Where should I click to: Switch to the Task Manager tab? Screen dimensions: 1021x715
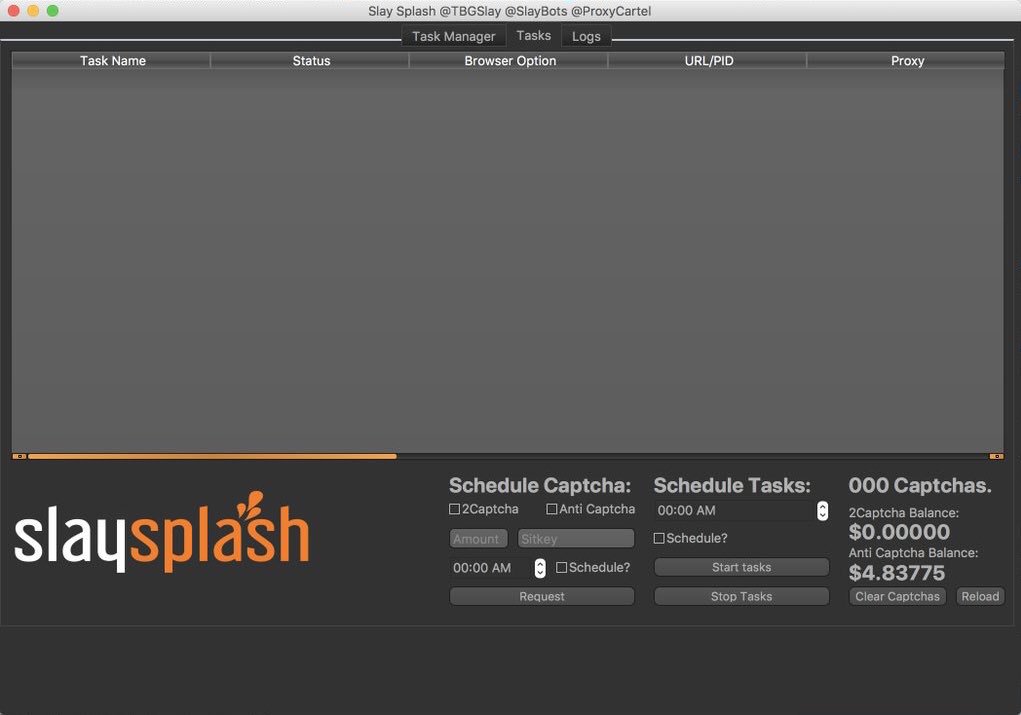453,36
